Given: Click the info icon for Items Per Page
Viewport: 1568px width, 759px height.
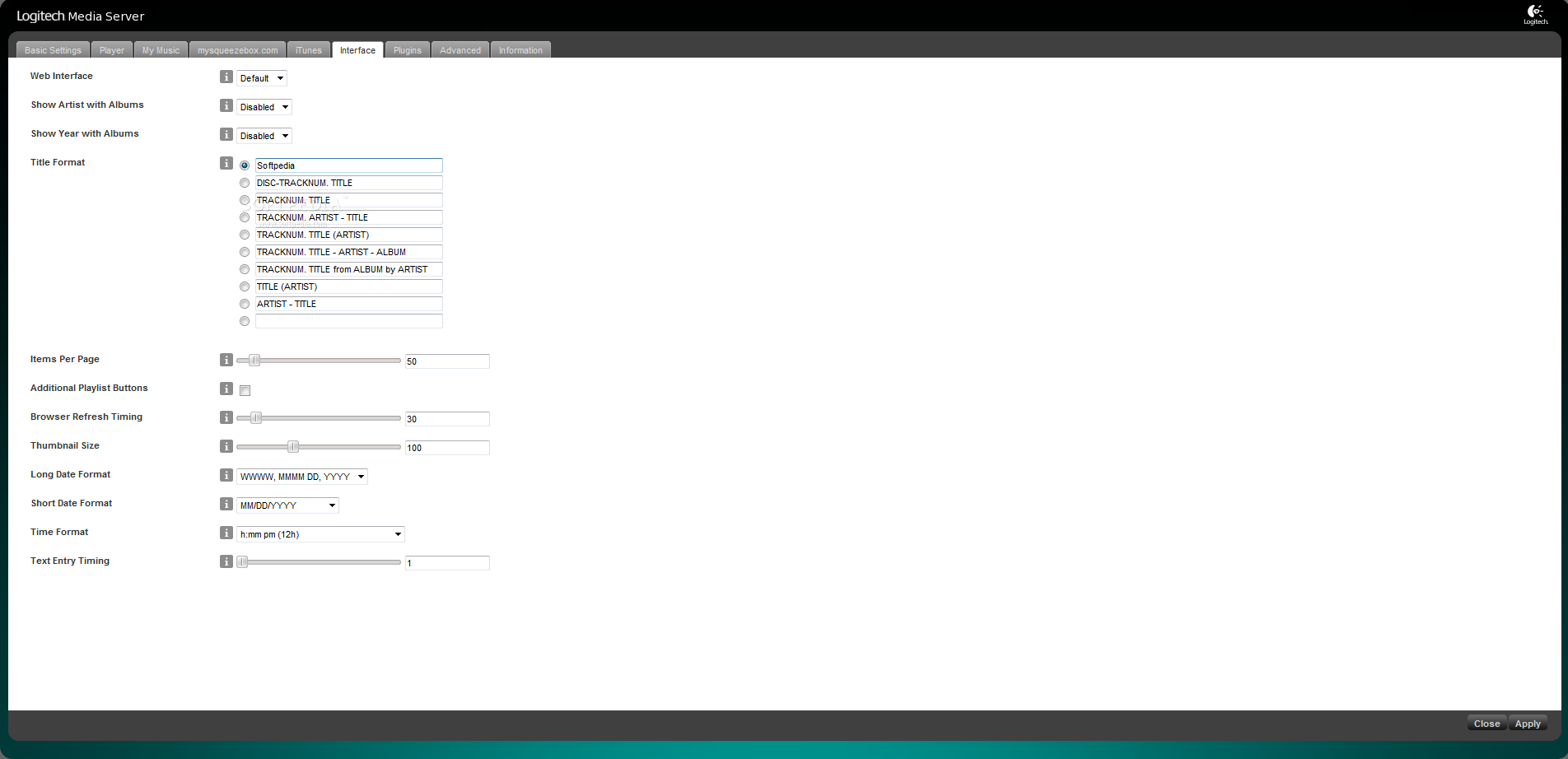Looking at the screenshot, I should click(x=226, y=360).
